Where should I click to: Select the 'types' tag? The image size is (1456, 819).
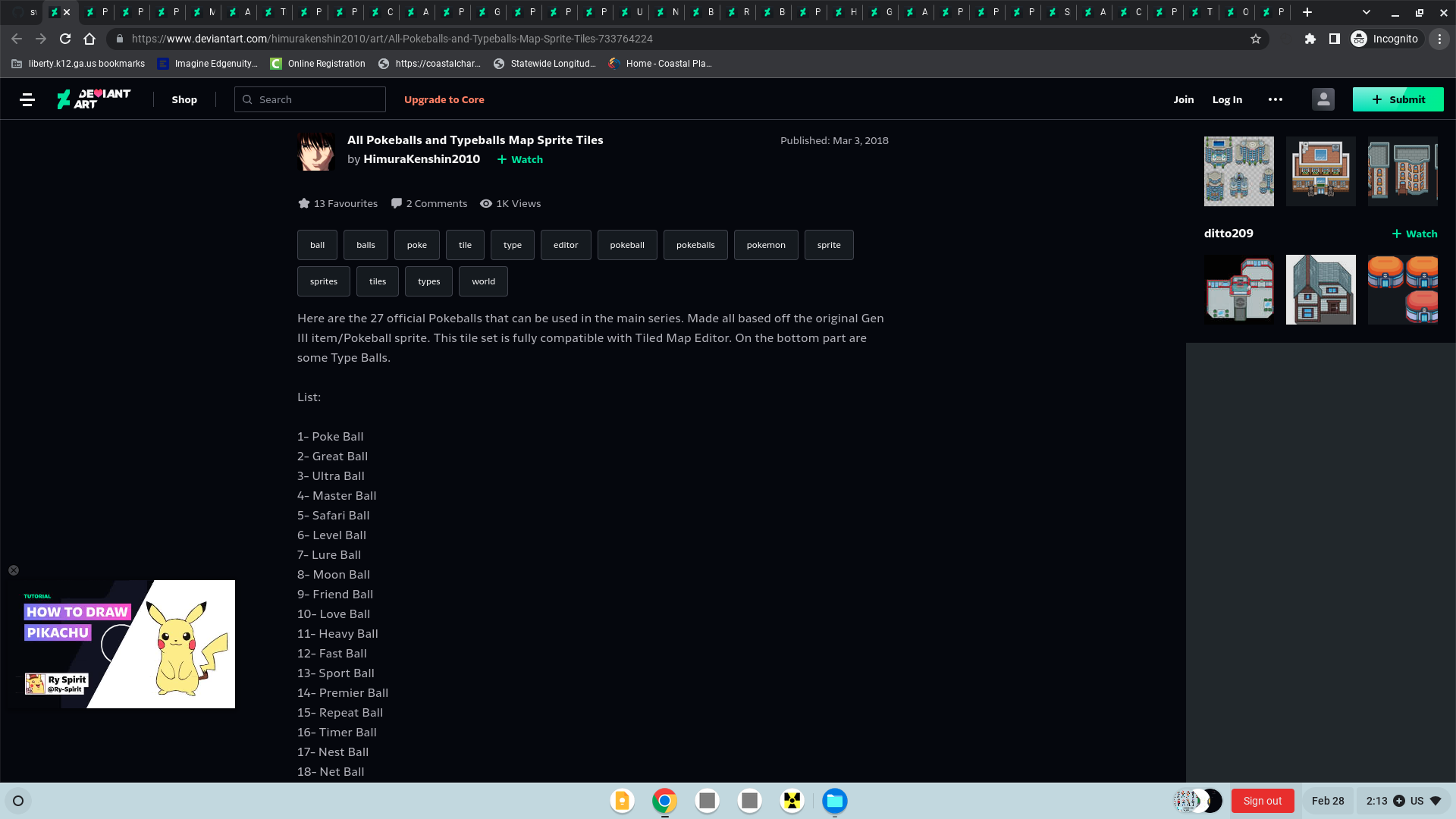(428, 281)
